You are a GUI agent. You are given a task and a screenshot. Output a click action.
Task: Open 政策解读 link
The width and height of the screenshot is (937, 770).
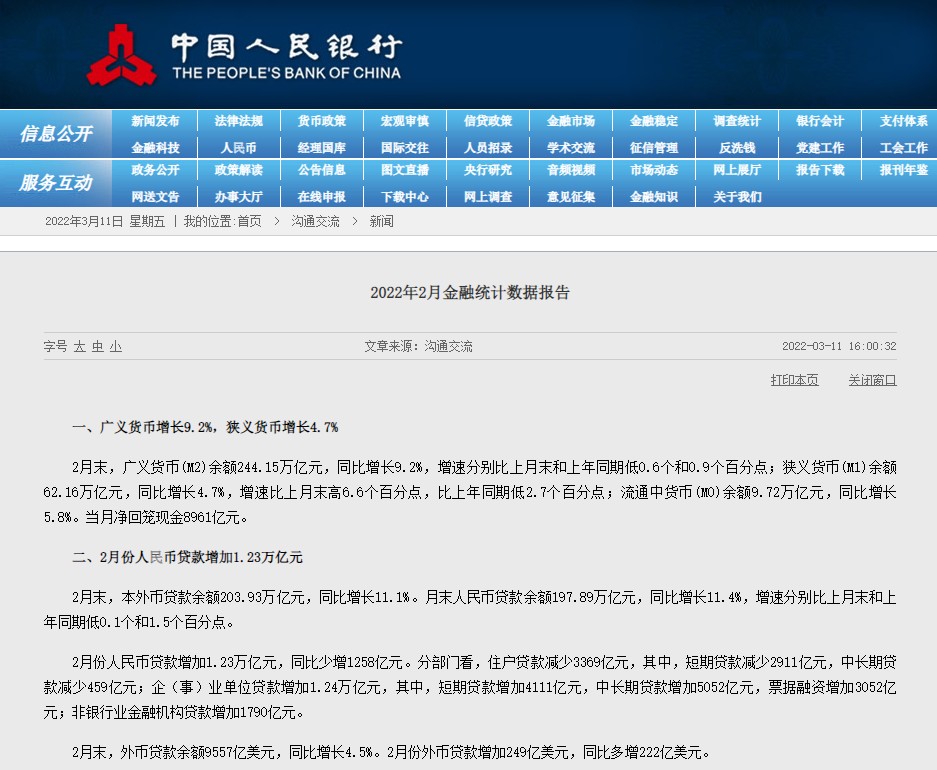[x=238, y=170]
